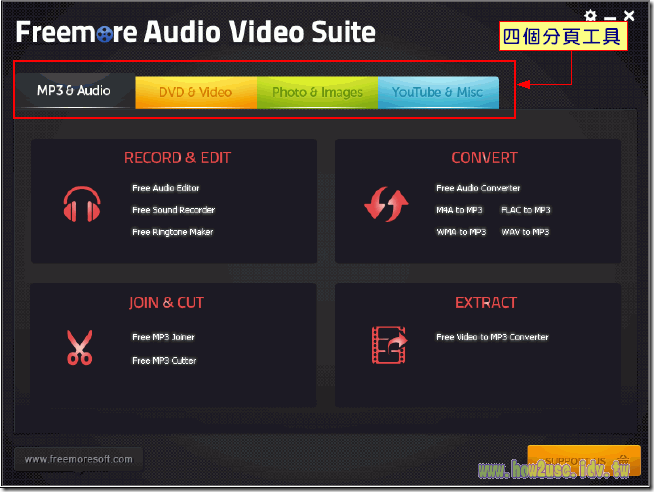654x492 pixels.
Task: Select the WMA to MP3 option
Action: tap(460, 232)
